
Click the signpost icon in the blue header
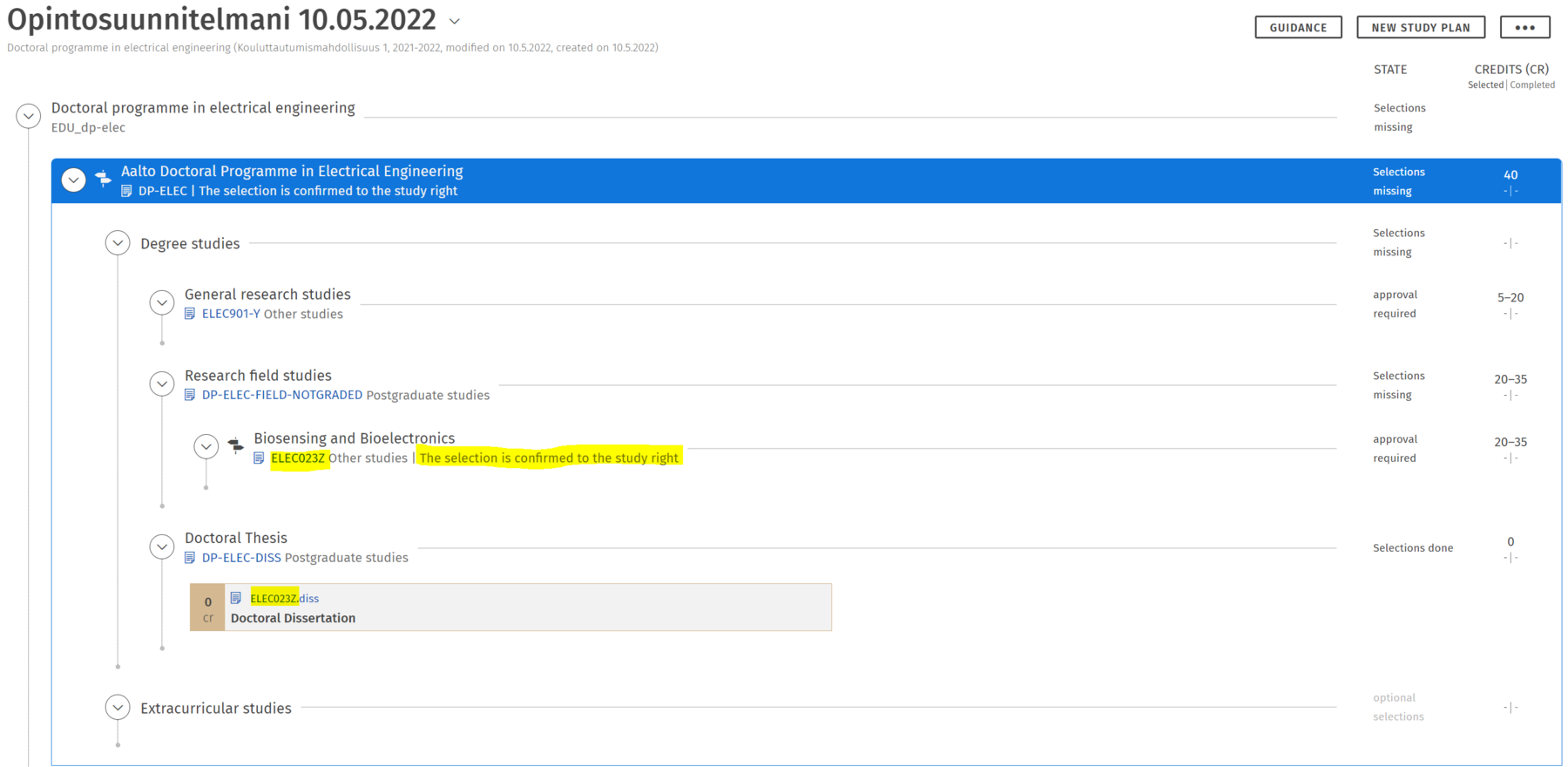(x=103, y=178)
